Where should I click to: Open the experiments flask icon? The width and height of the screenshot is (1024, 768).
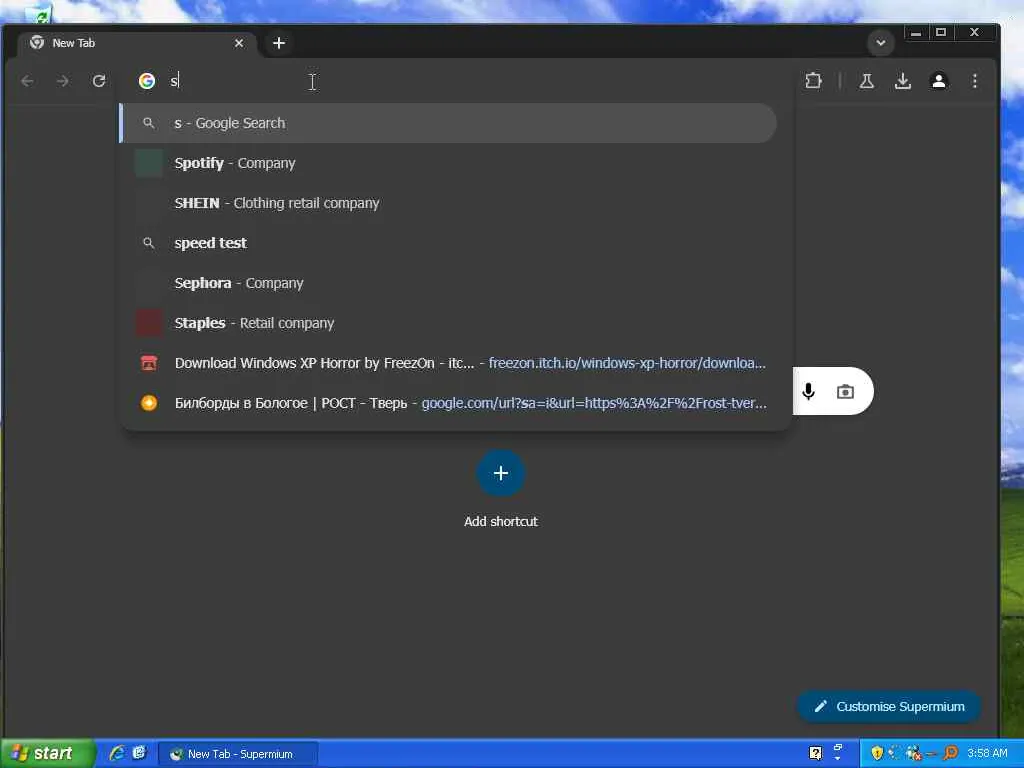pyautogui.click(x=867, y=81)
